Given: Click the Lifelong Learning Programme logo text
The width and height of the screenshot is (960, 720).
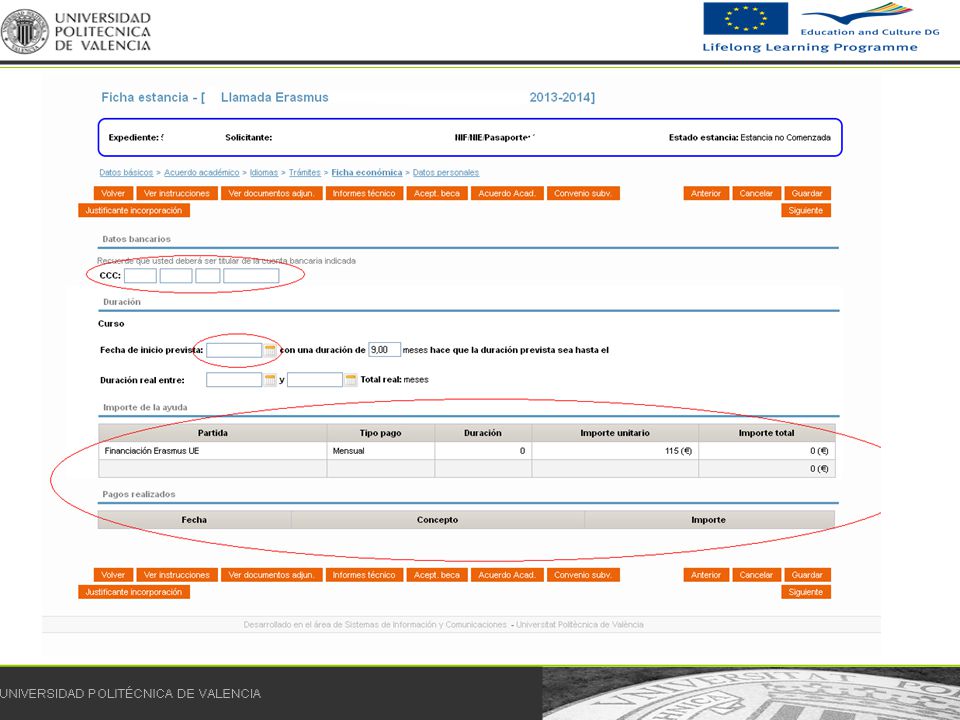Looking at the screenshot, I should coord(810,47).
